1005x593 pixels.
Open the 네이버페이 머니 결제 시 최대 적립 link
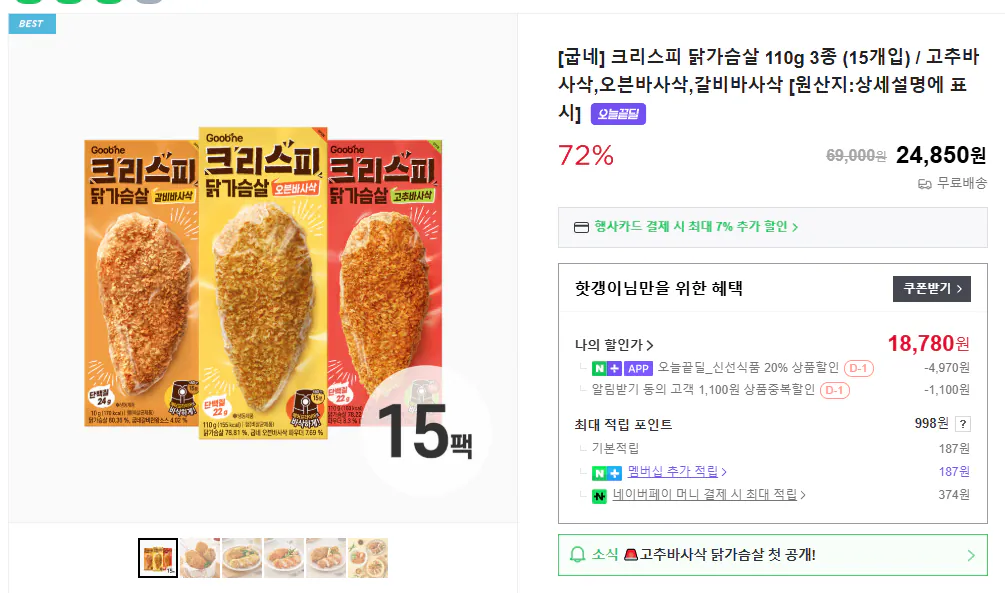[x=705, y=495]
